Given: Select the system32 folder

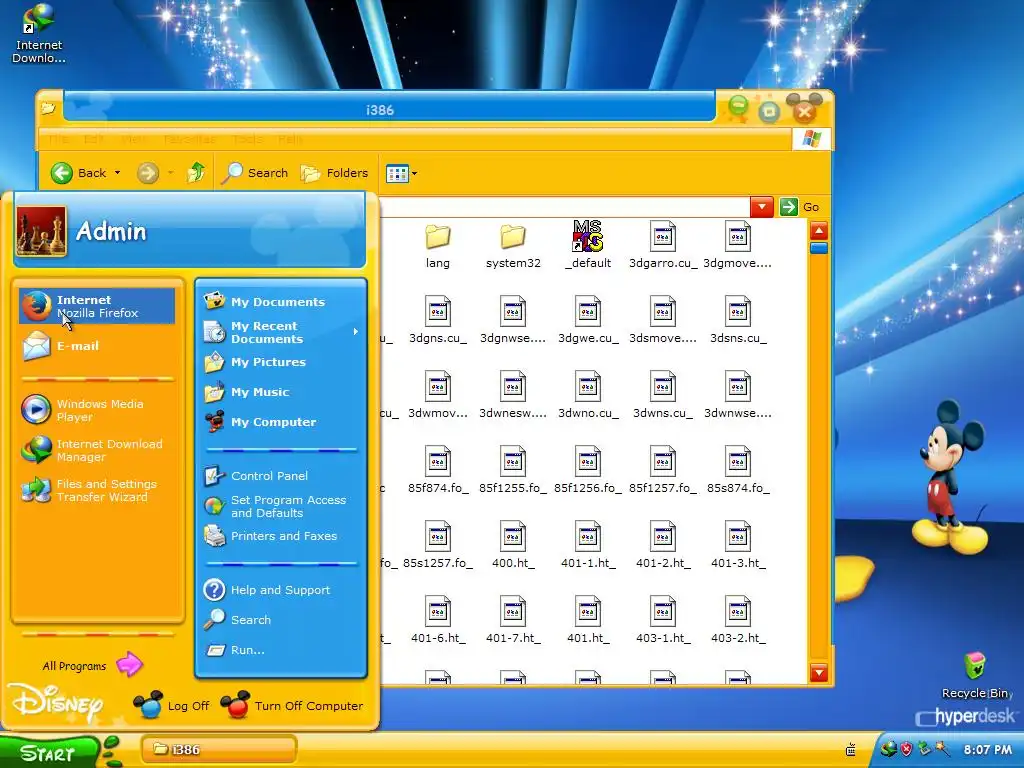Looking at the screenshot, I should (x=513, y=245).
